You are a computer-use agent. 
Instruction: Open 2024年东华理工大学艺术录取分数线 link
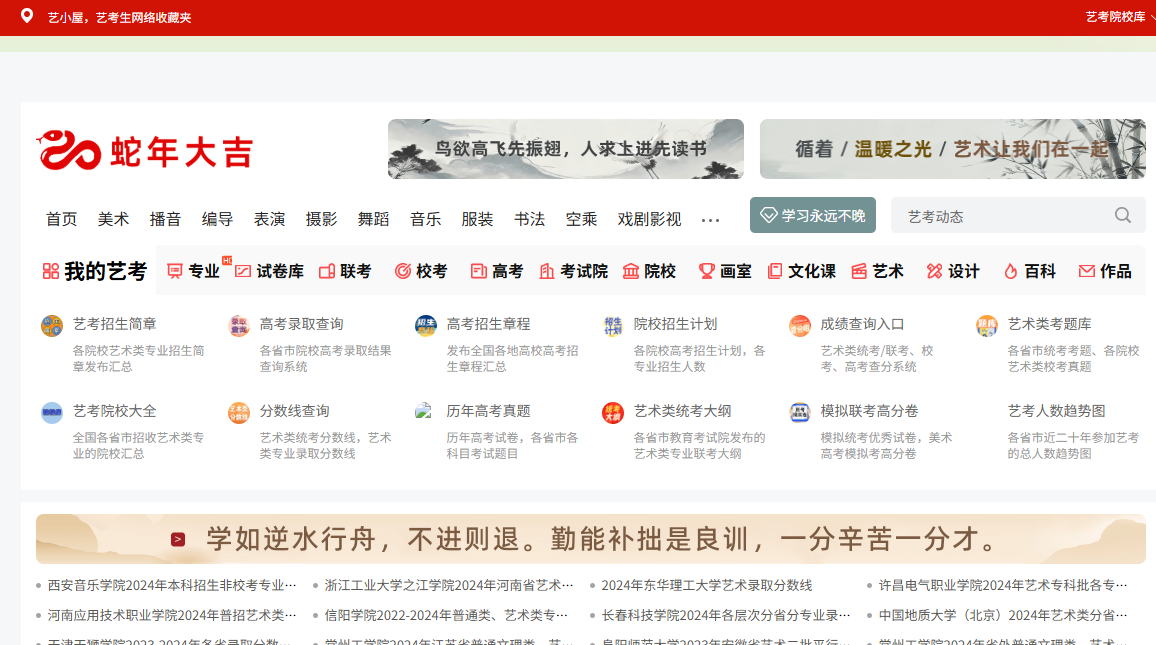[x=706, y=586]
